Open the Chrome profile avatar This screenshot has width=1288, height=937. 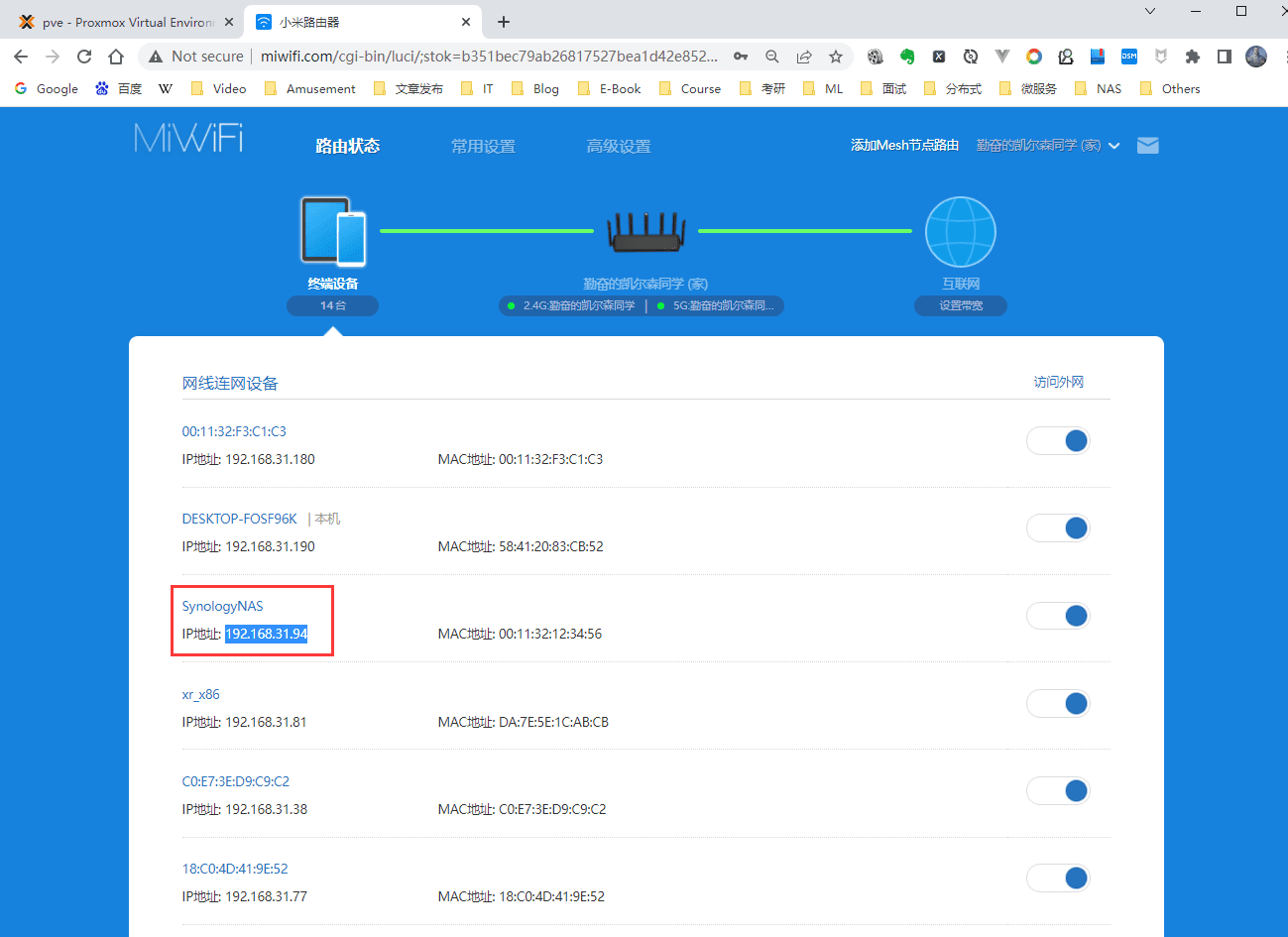(x=1256, y=57)
